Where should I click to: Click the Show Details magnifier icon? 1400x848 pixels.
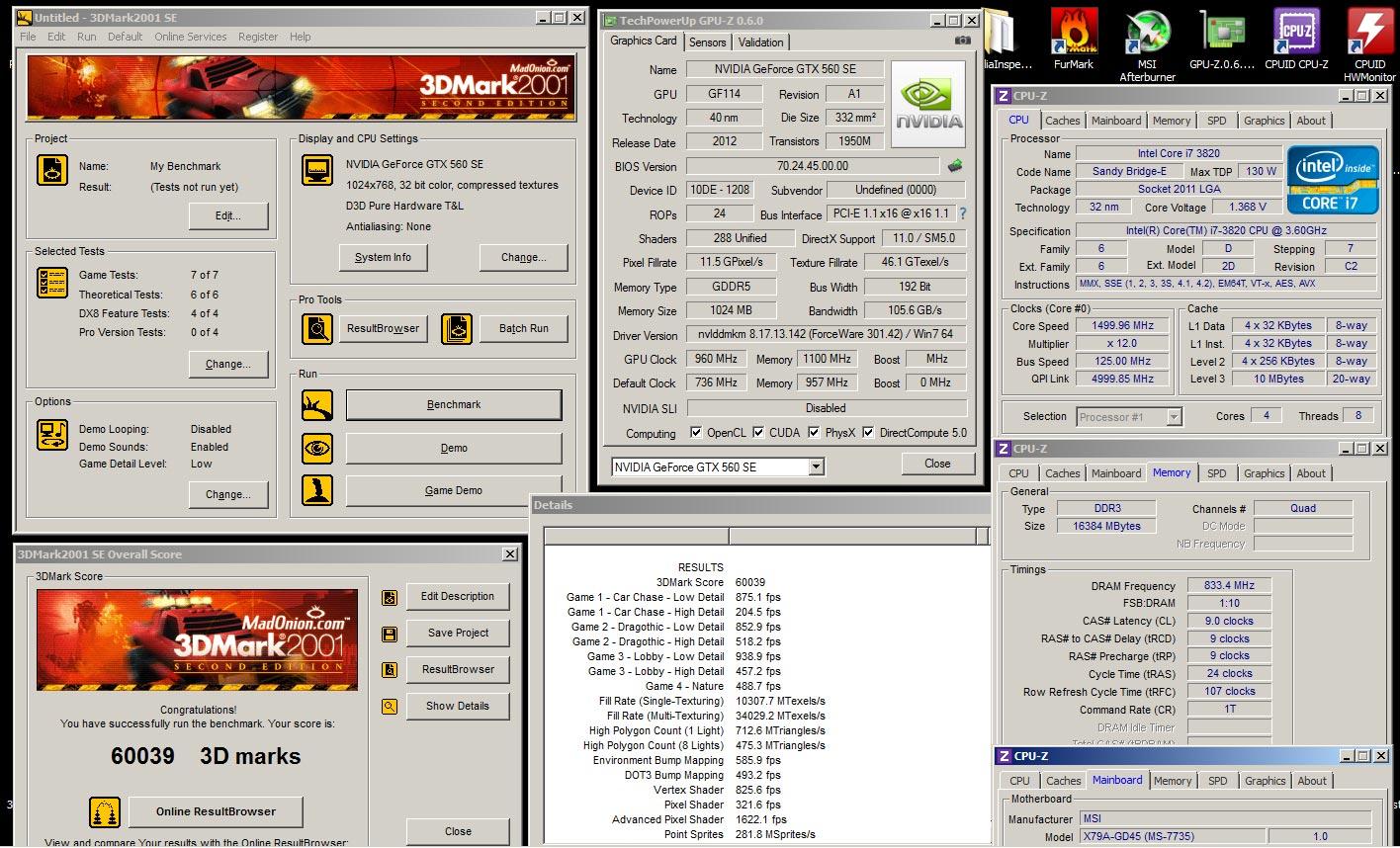click(x=390, y=707)
